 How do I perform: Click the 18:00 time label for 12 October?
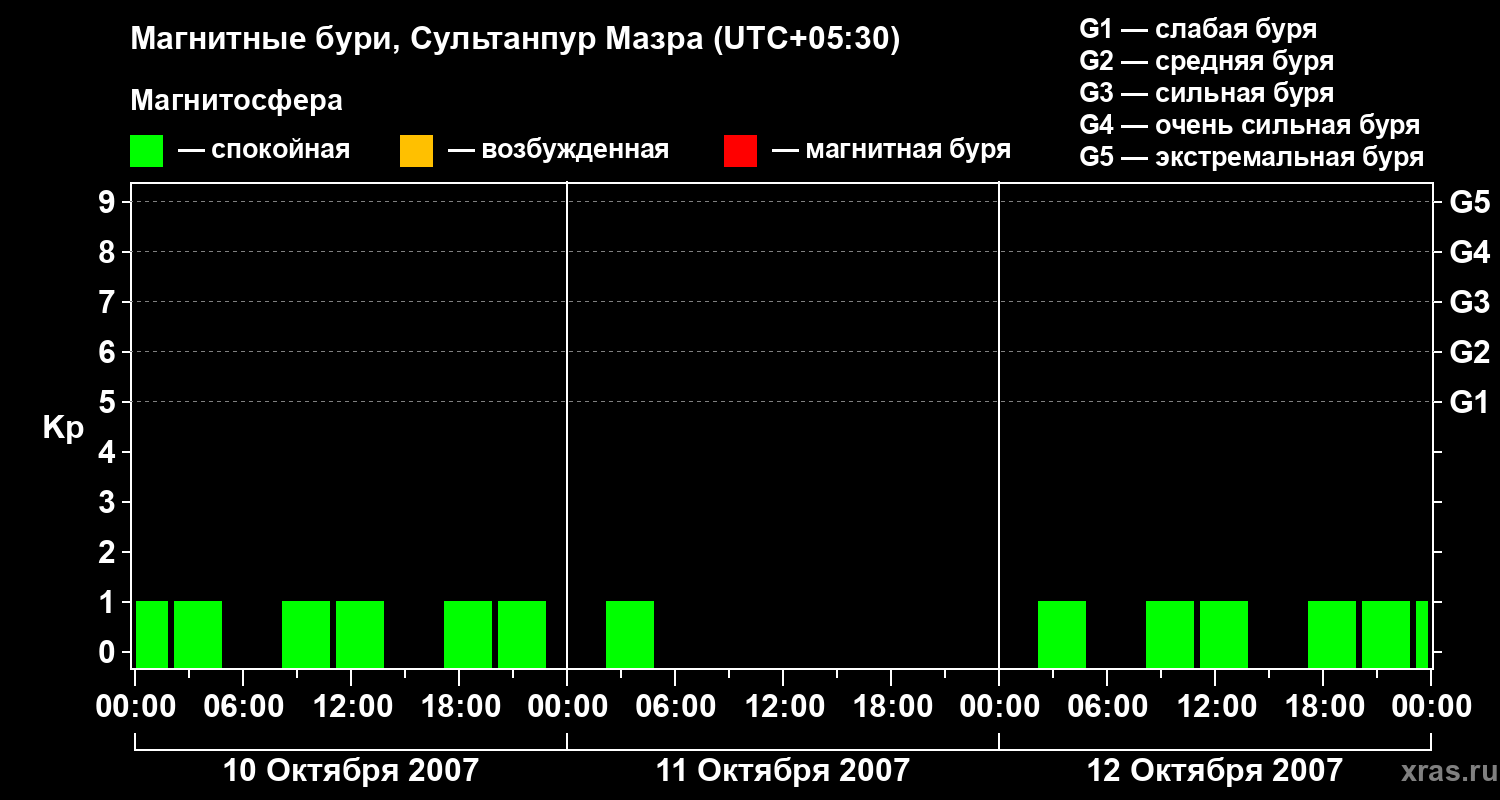(1323, 707)
